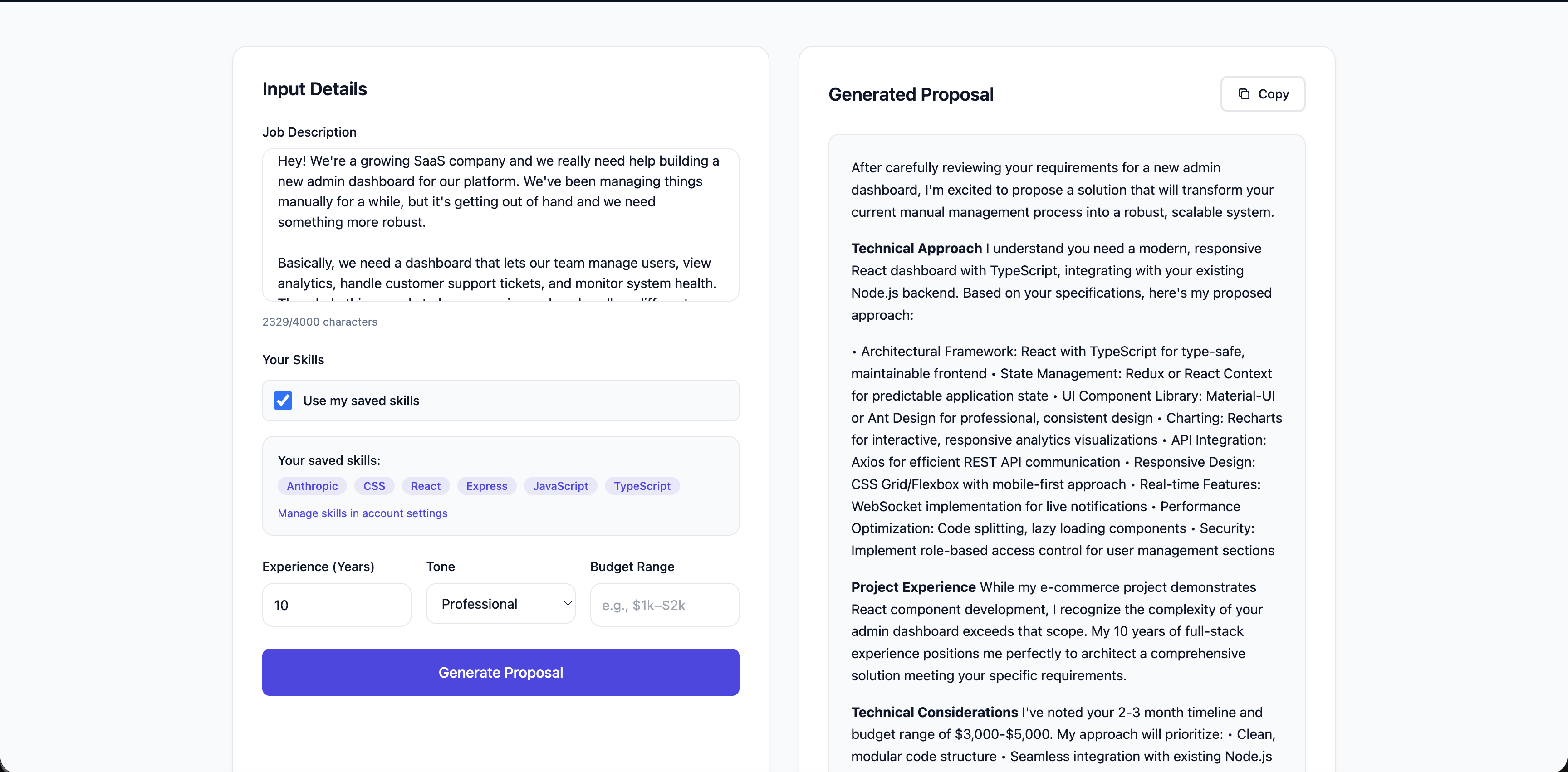Toggle the Use my saved skills checkbox
This screenshot has width=1568, height=772.
click(x=283, y=401)
